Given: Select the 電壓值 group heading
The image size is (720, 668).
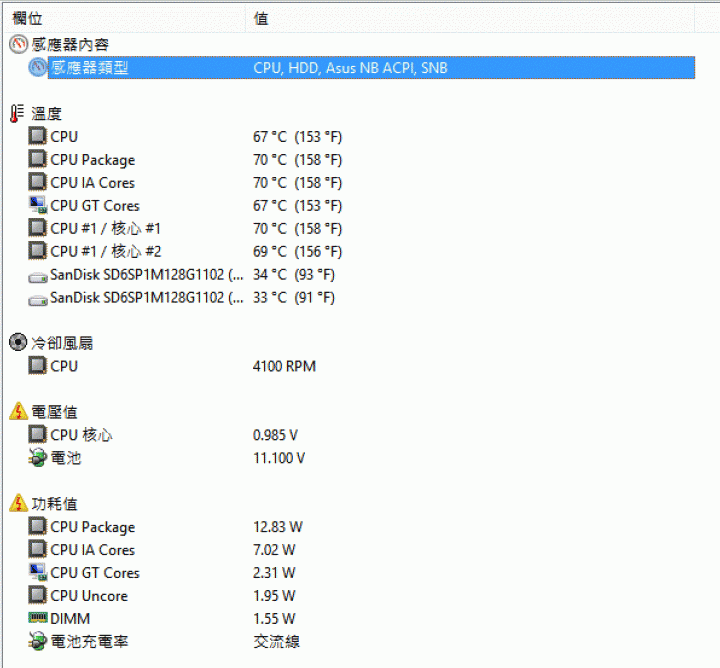Looking at the screenshot, I should (54, 412).
